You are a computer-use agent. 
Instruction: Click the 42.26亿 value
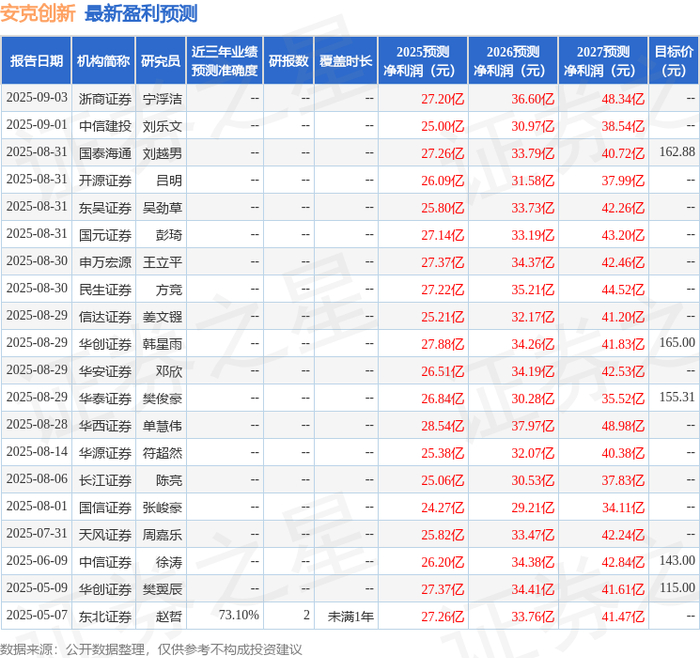click(x=623, y=208)
